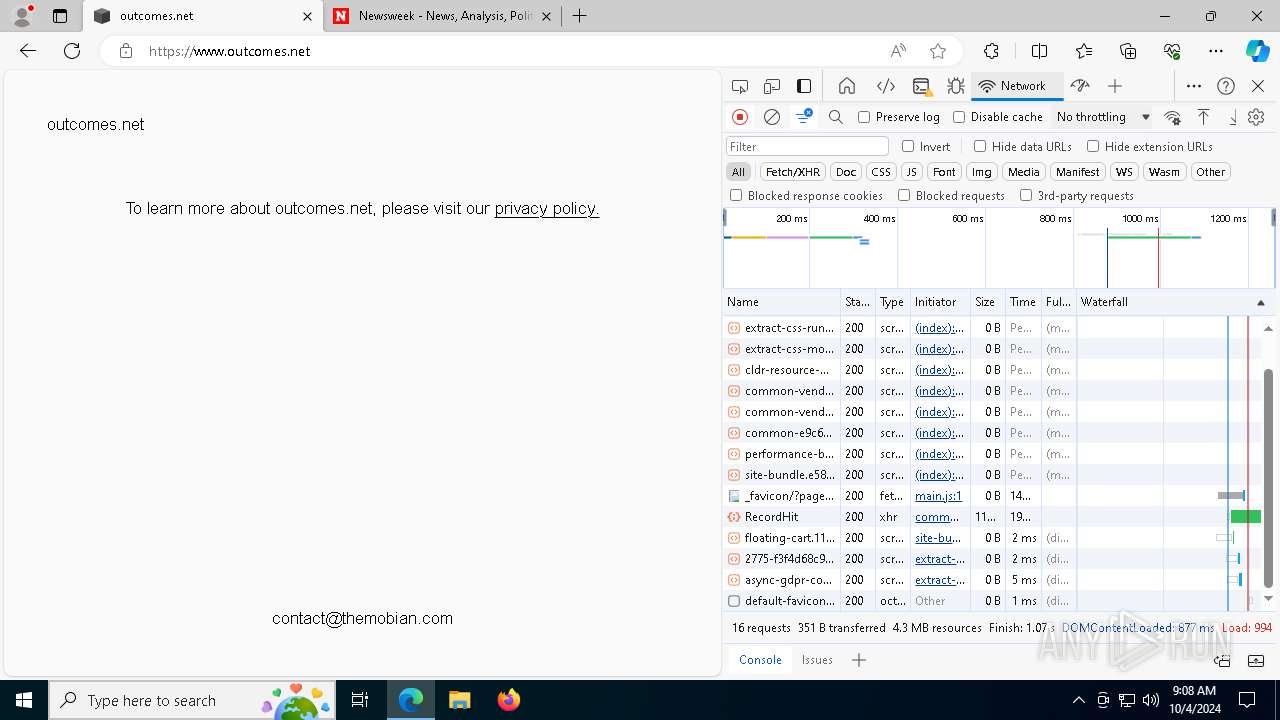Image resolution: width=1280 pixels, height=720 pixels.
Task: Go back to previous page
Action: coord(28,51)
